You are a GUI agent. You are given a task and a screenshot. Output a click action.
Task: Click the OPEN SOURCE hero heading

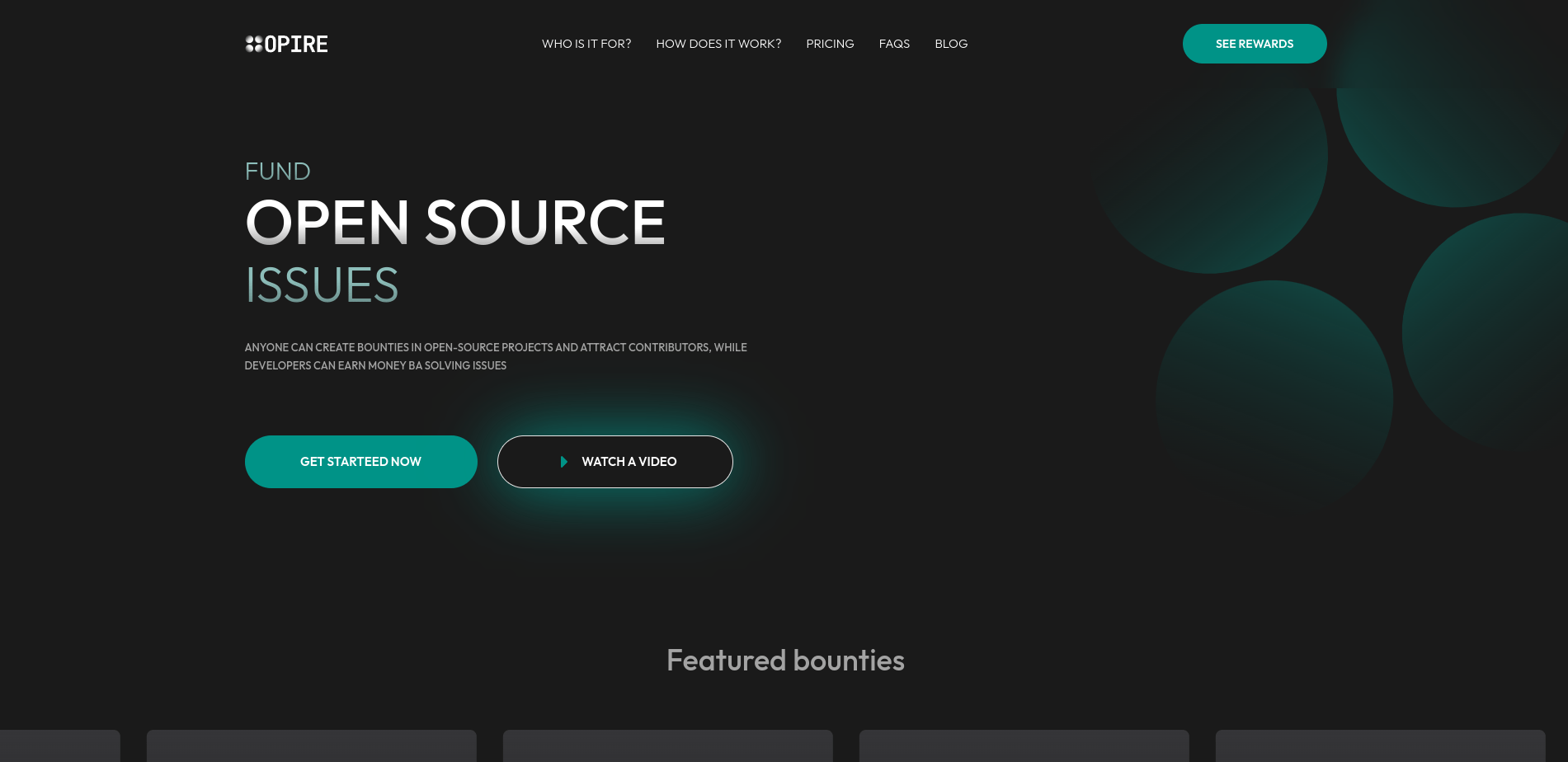coord(454,222)
